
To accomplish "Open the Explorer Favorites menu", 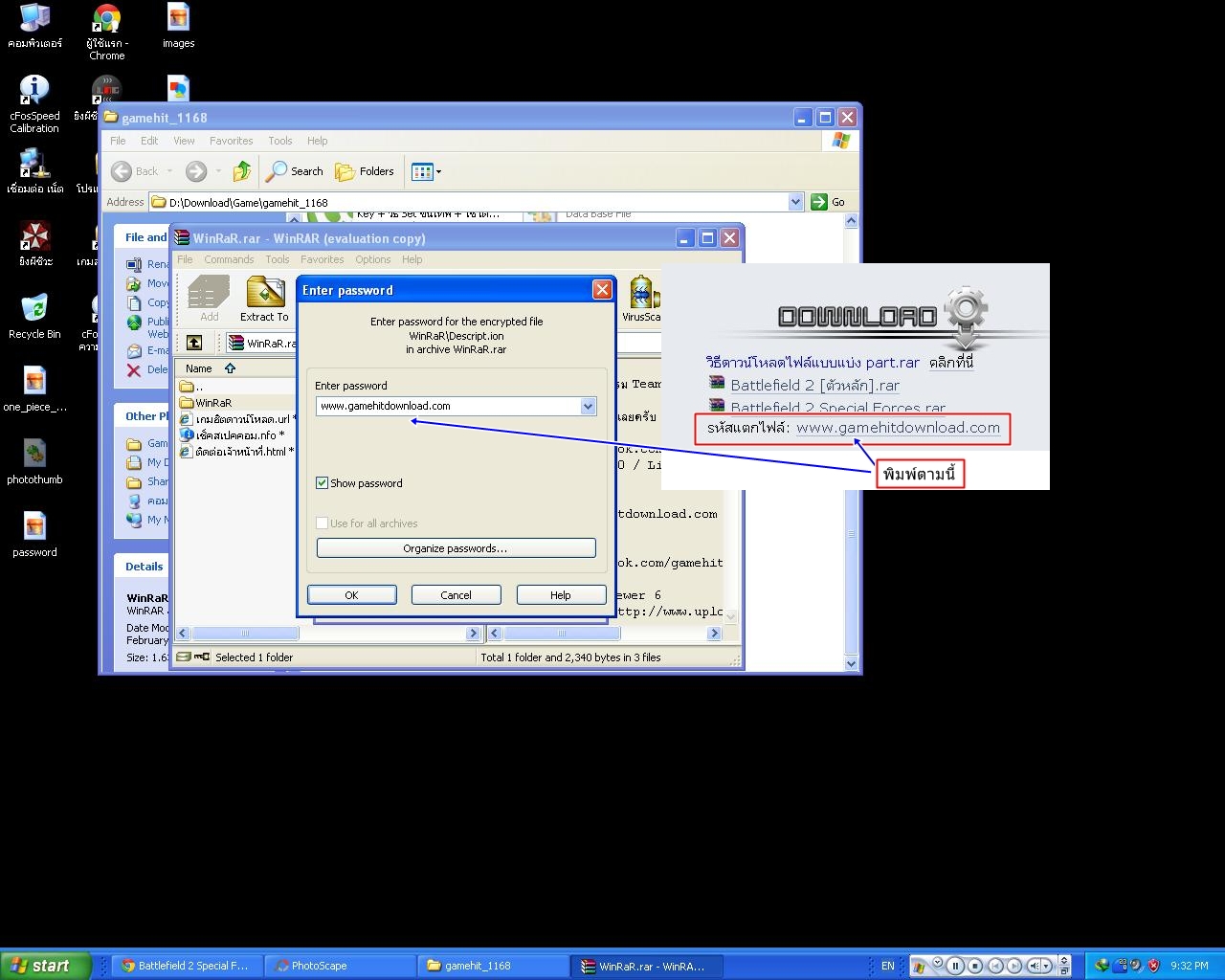I will point(232,141).
